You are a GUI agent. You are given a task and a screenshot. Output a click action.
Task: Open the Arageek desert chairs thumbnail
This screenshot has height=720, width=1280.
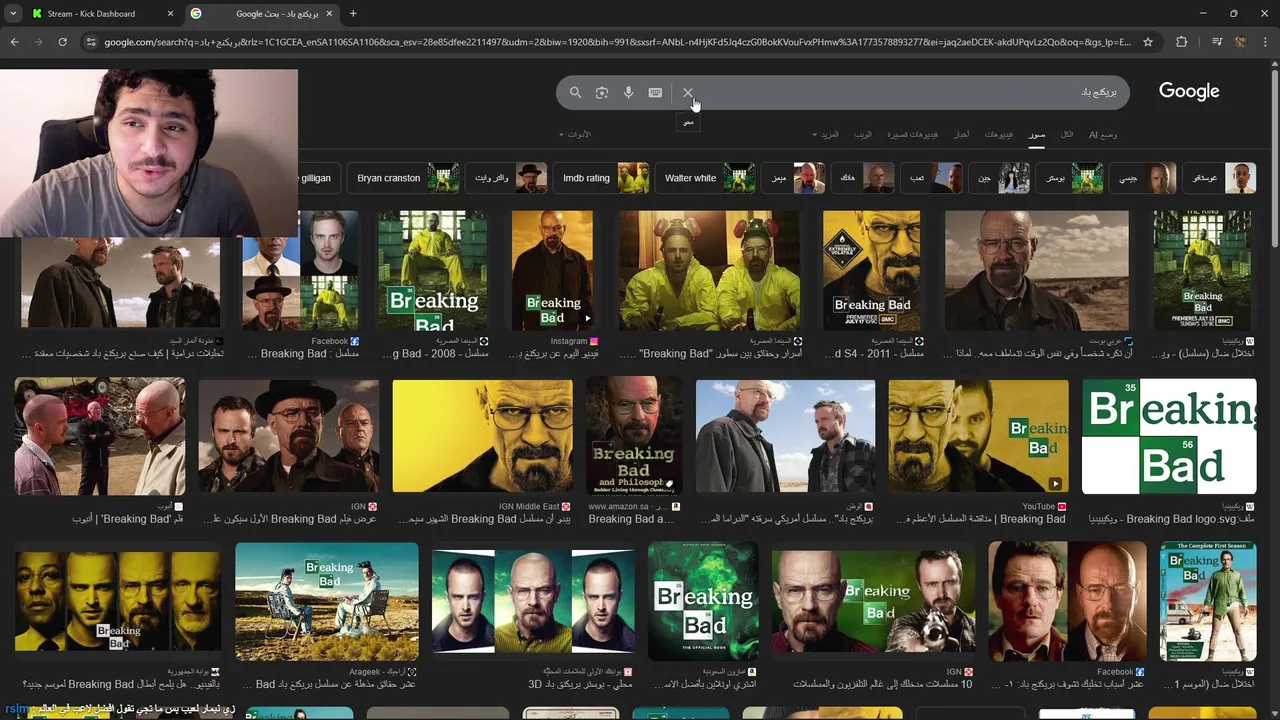[326, 601]
